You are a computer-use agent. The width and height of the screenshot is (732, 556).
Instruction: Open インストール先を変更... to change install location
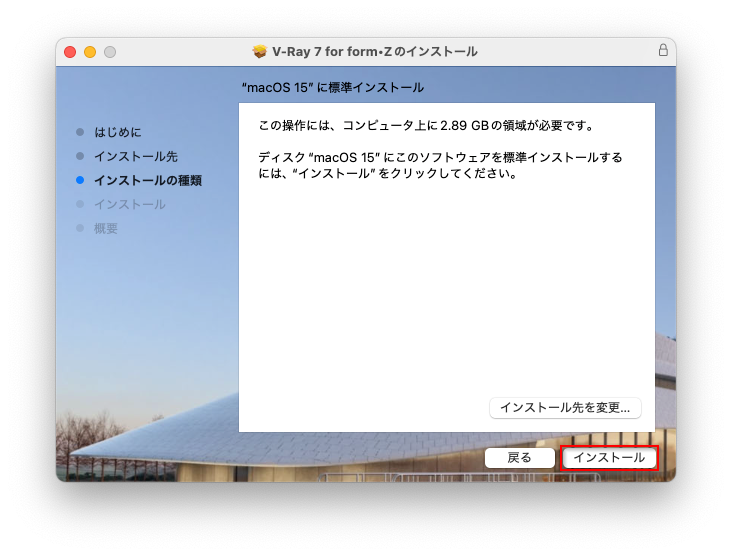click(565, 408)
